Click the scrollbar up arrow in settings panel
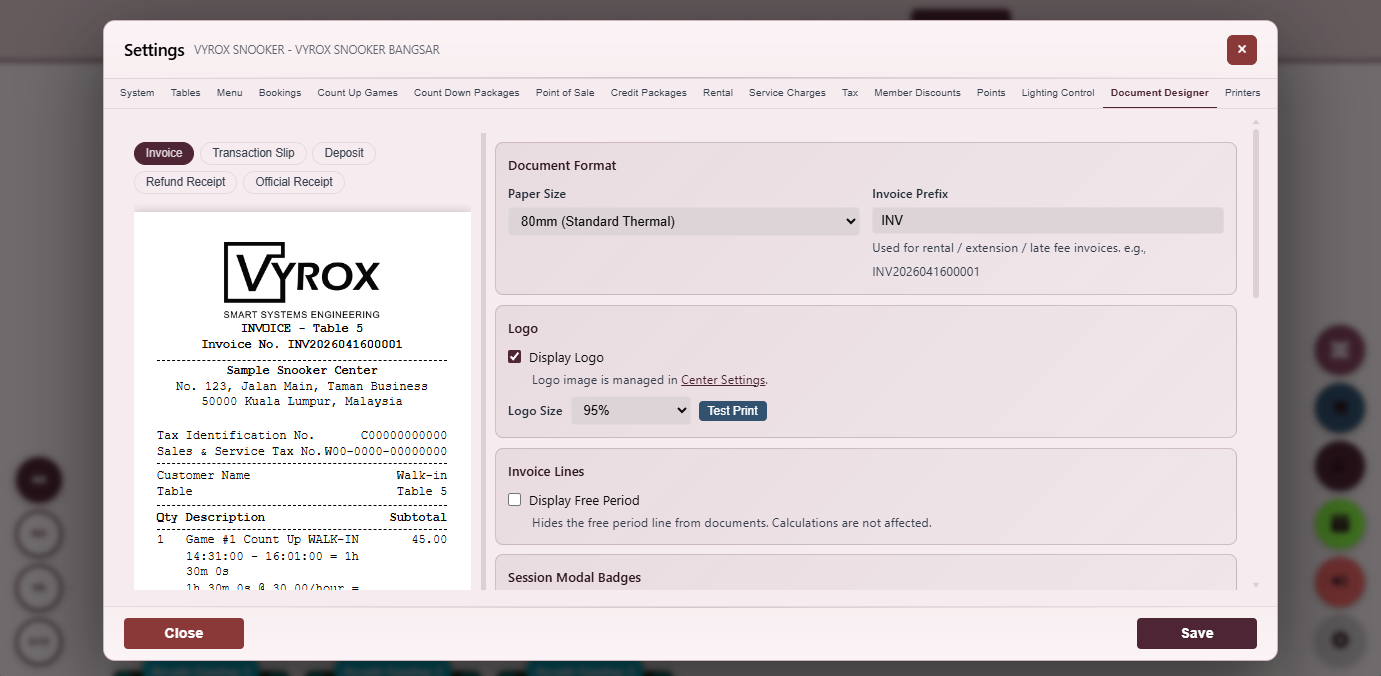The height and width of the screenshot is (676, 1381). click(1256, 123)
